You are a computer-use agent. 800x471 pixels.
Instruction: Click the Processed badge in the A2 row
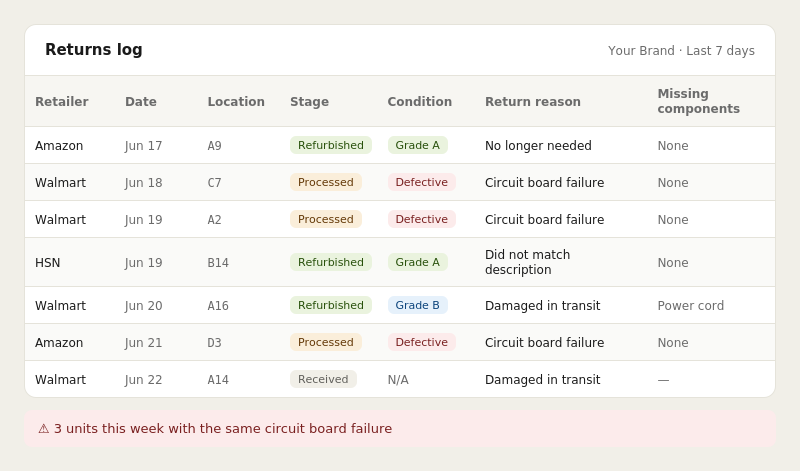[326, 219]
